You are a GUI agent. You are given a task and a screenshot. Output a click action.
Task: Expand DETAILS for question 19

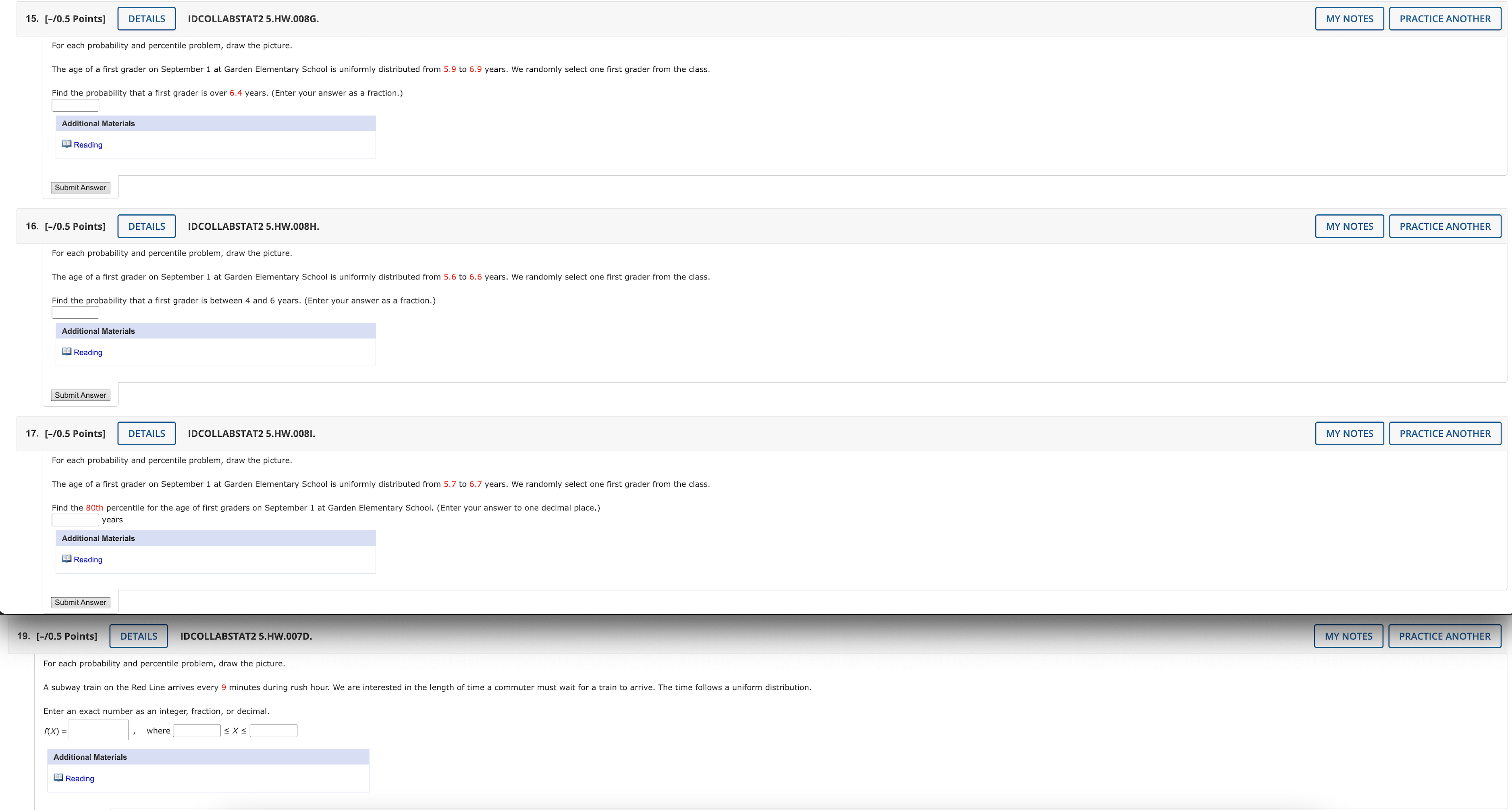(x=139, y=636)
